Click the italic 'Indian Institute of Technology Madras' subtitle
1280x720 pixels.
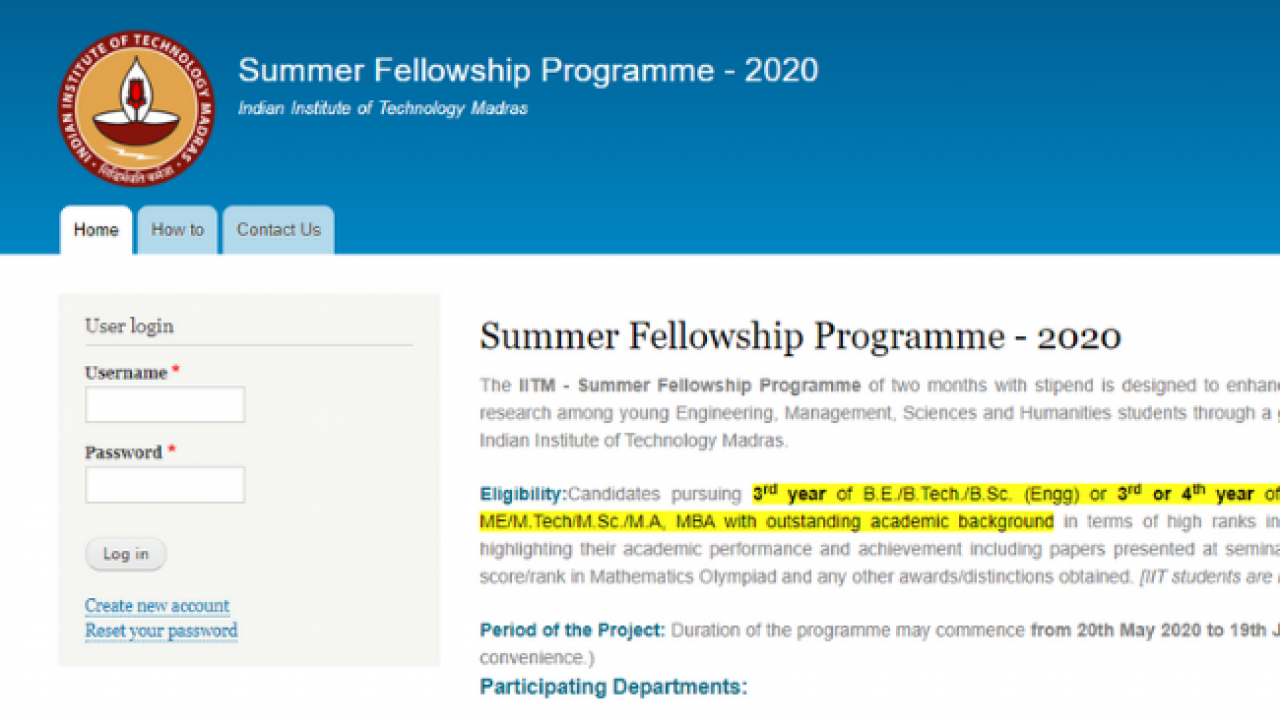point(383,108)
